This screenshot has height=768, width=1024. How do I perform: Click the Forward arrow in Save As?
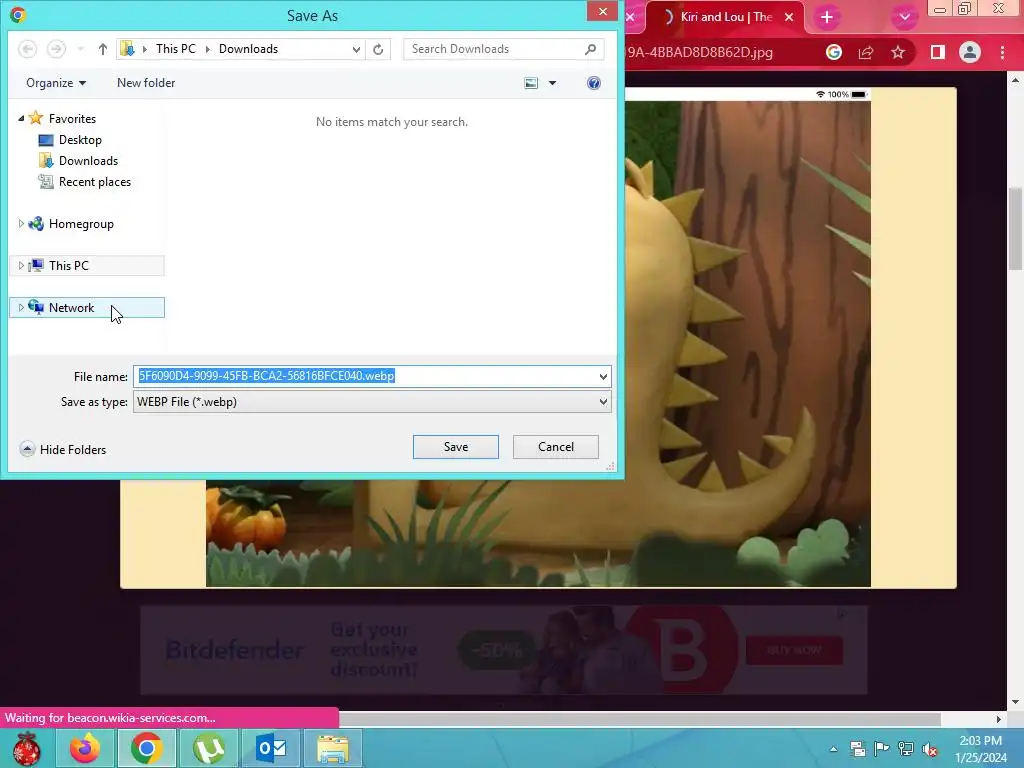(56, 49)
